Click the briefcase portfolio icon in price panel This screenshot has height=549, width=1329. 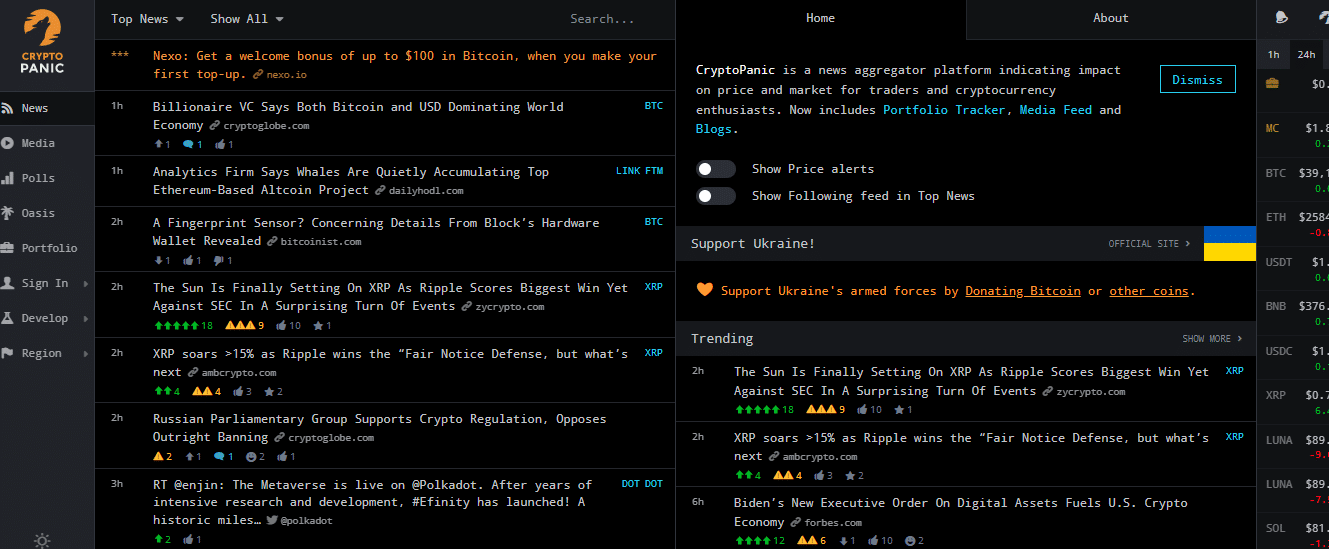tap(1272, 84)
